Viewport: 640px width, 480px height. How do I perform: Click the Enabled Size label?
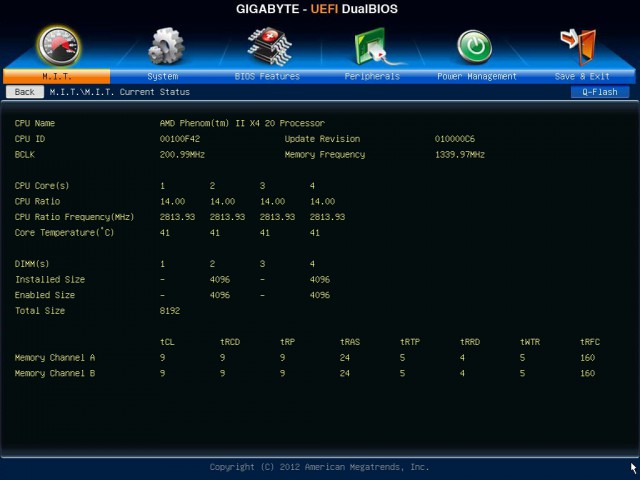[x=45, y=295]
